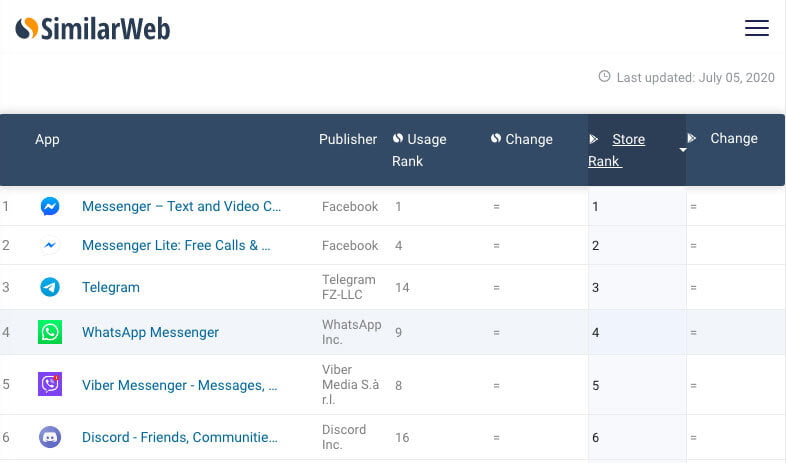Sort by Usage Rank column header
Viewport: 786px width, 463px height.
[x=419, y=150]
